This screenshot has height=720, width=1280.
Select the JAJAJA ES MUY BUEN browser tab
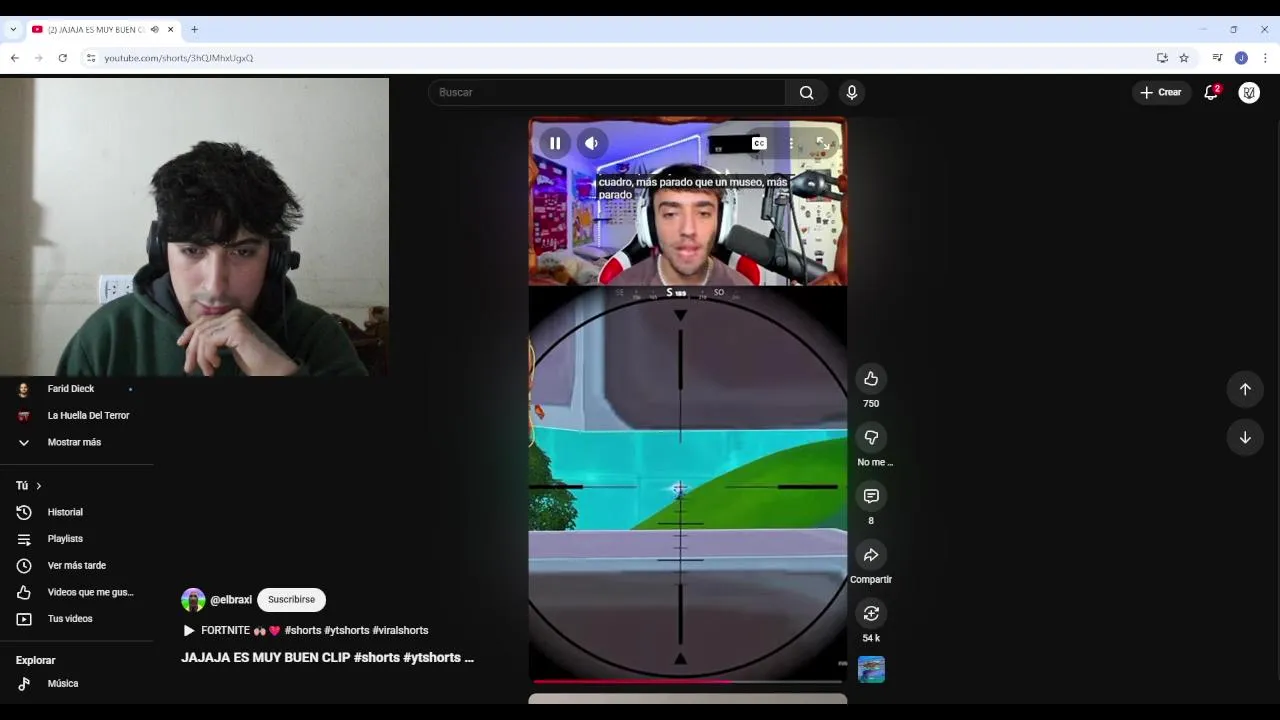[103, 30]
